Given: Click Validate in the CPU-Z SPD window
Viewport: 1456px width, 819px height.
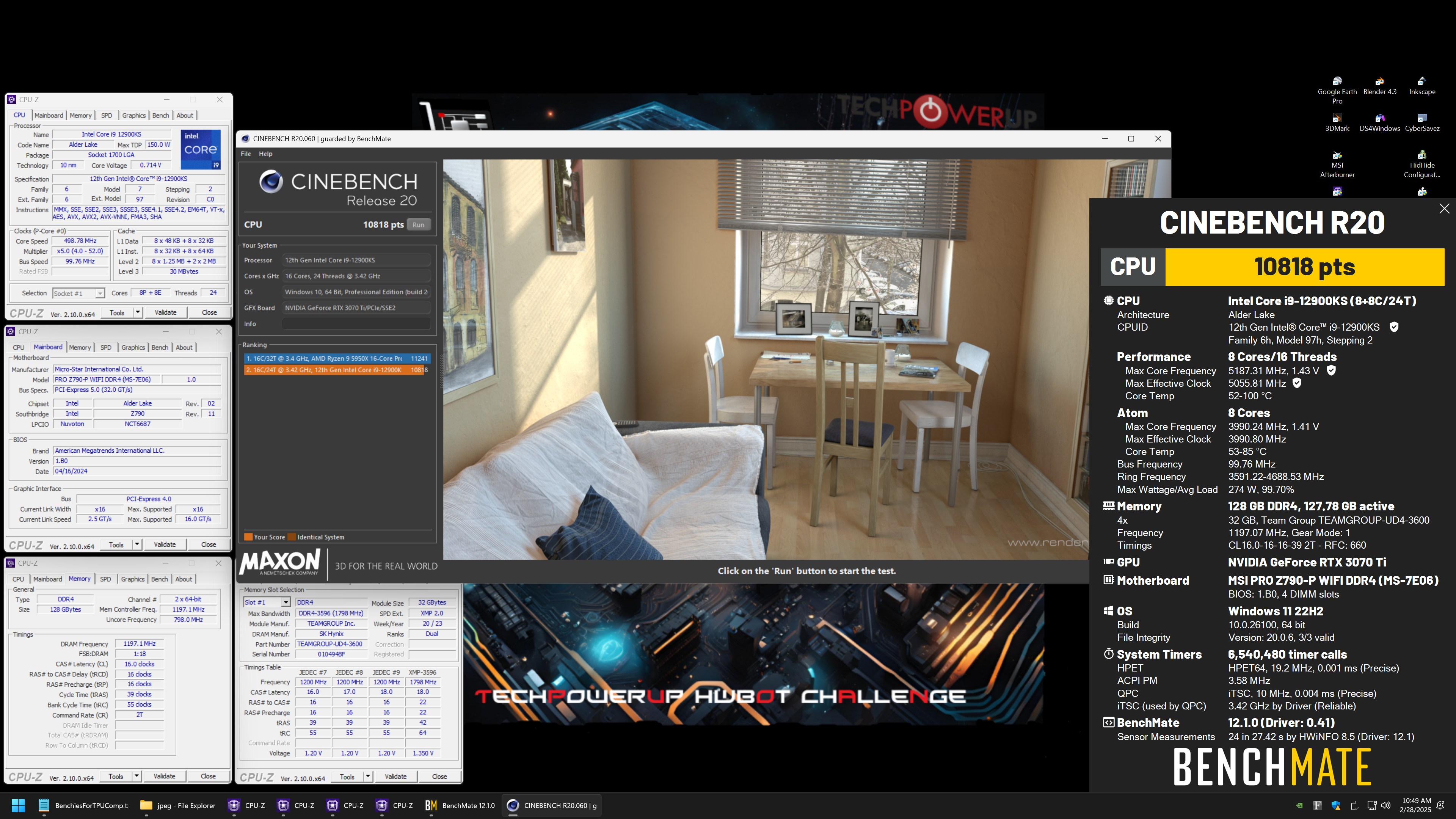Looking at the screenshot, I should (x=395, y=777).
